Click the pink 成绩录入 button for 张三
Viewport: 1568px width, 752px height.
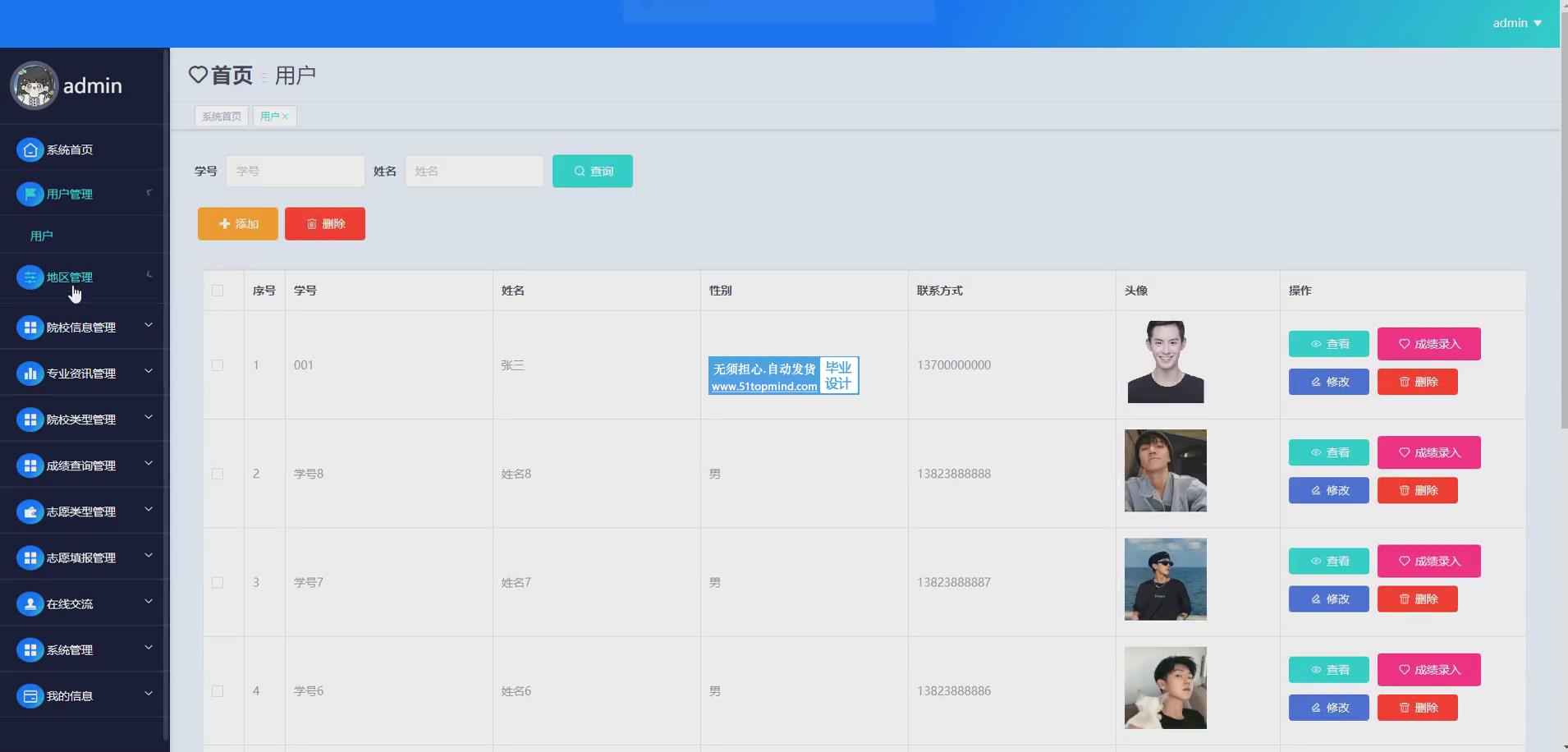(x=1428, y=344)
